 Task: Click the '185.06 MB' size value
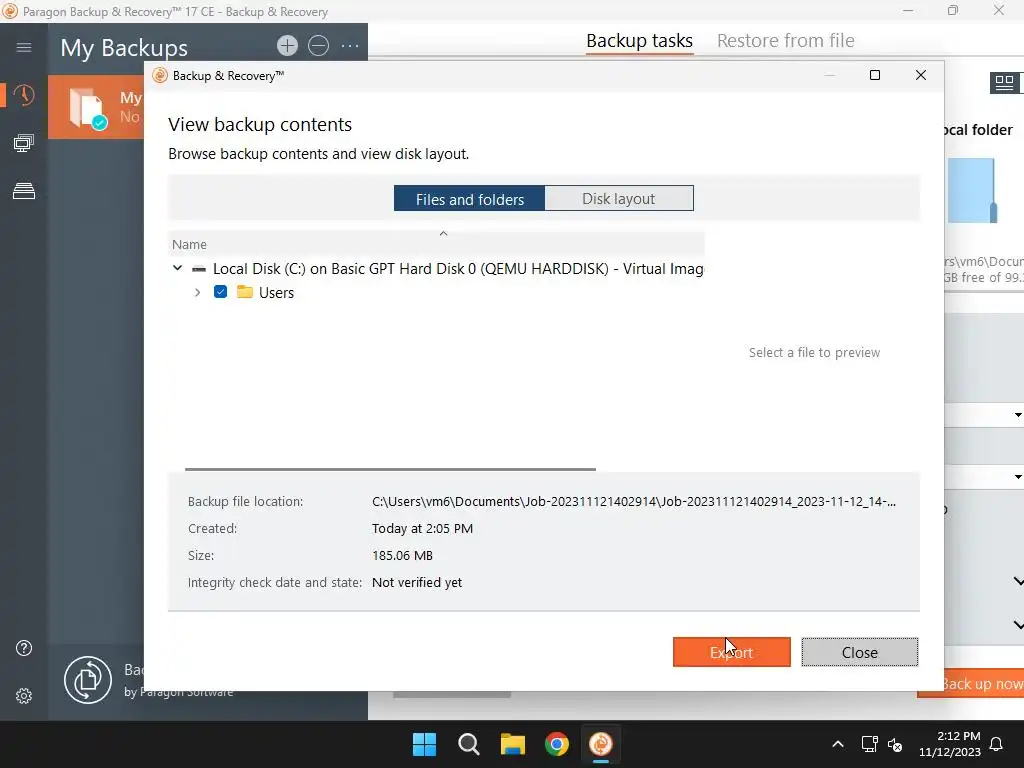pos(402,555)
